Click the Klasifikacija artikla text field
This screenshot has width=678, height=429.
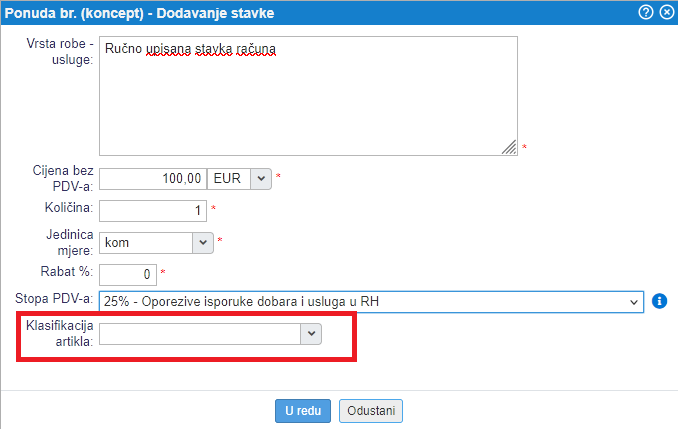(x=200, y=334)
